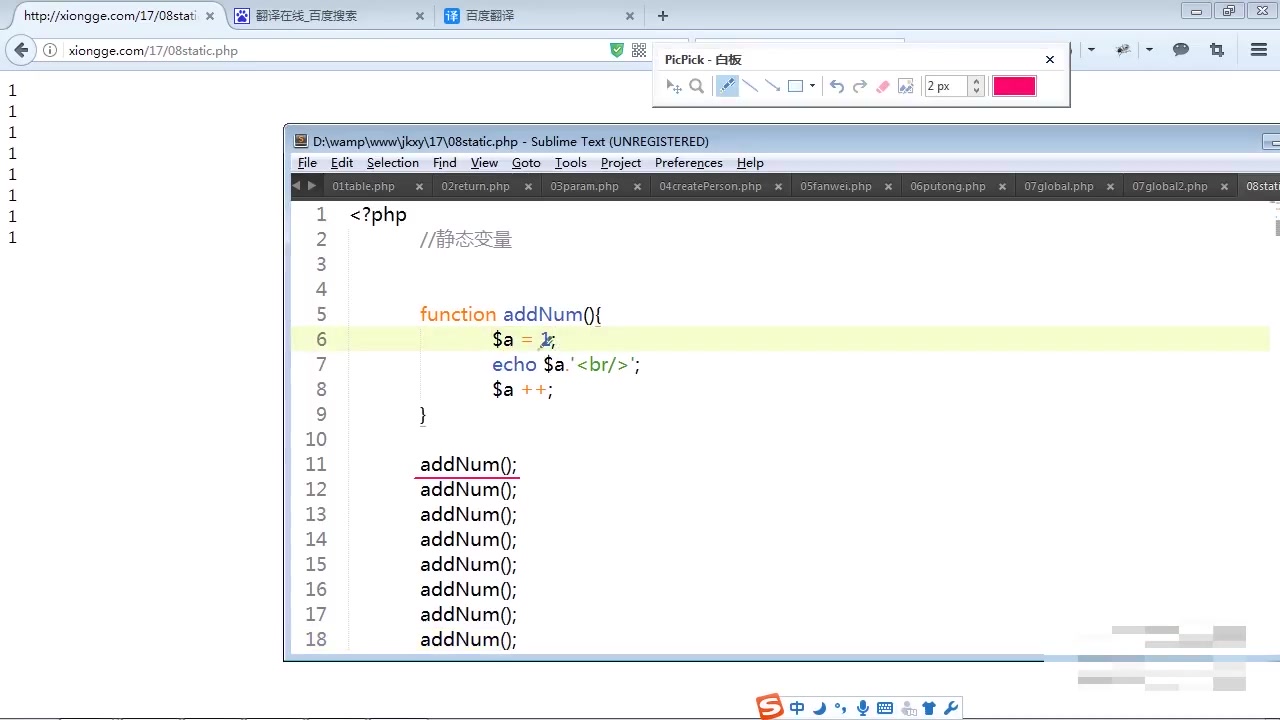This screenshot has height=720, width=1280.
Task: Go back in the browser
Action: (22, 50)
